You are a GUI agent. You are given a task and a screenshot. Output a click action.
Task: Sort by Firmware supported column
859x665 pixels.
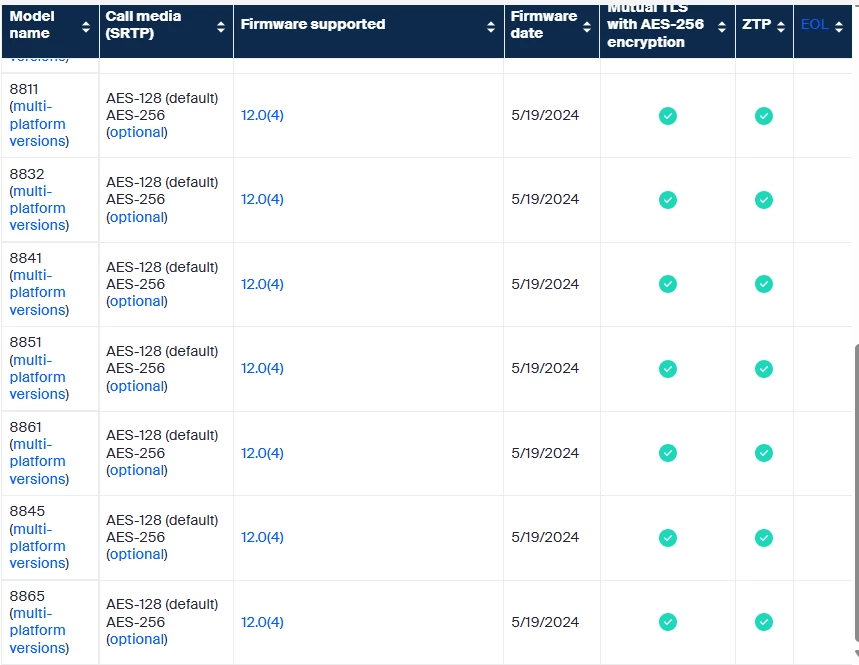click(x=491, y=27)
